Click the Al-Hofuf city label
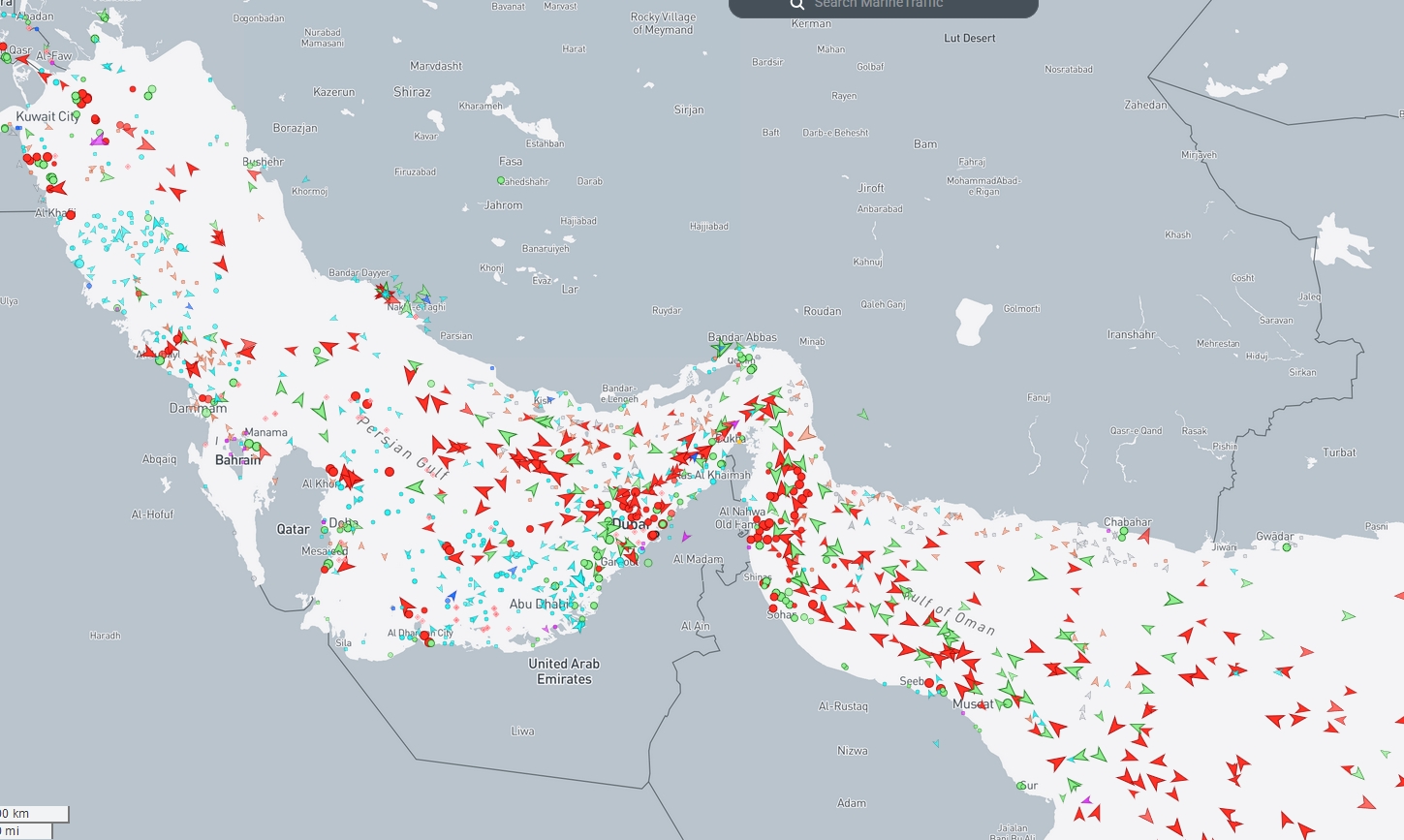The width and height of the screenshot is (1404, 840). coord(152,514)
